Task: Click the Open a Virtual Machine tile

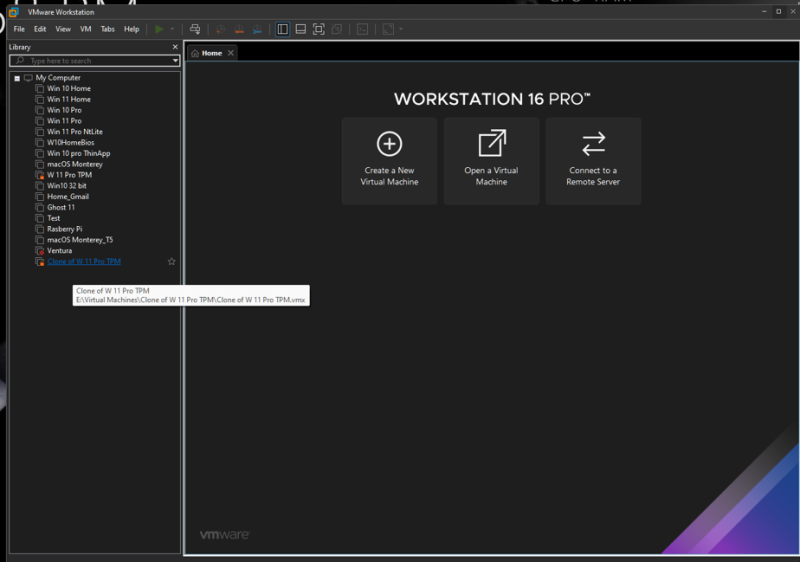Action: pos(491,160)
